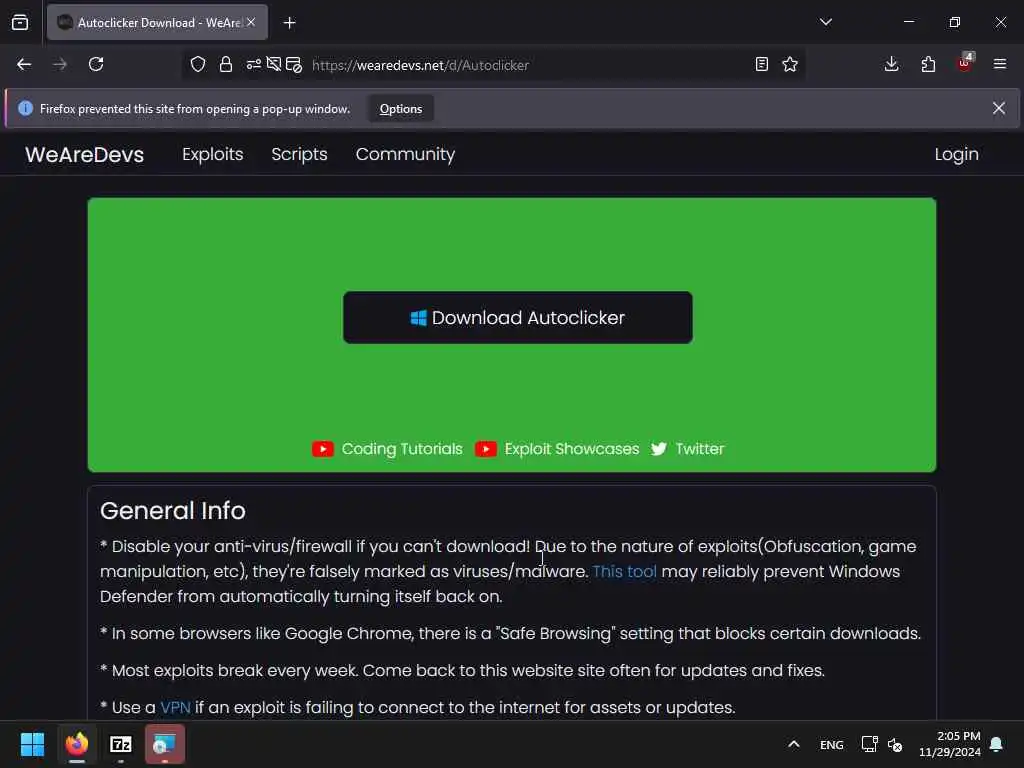Viewport: 1024px width, 768px height.
Task: Close the Autoclicker Download tab
Action: [251, 22]
